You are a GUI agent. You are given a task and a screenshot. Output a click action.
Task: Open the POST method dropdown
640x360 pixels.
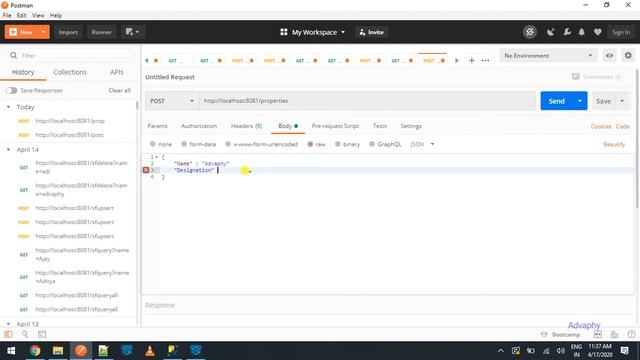click(x=172, y=101)
